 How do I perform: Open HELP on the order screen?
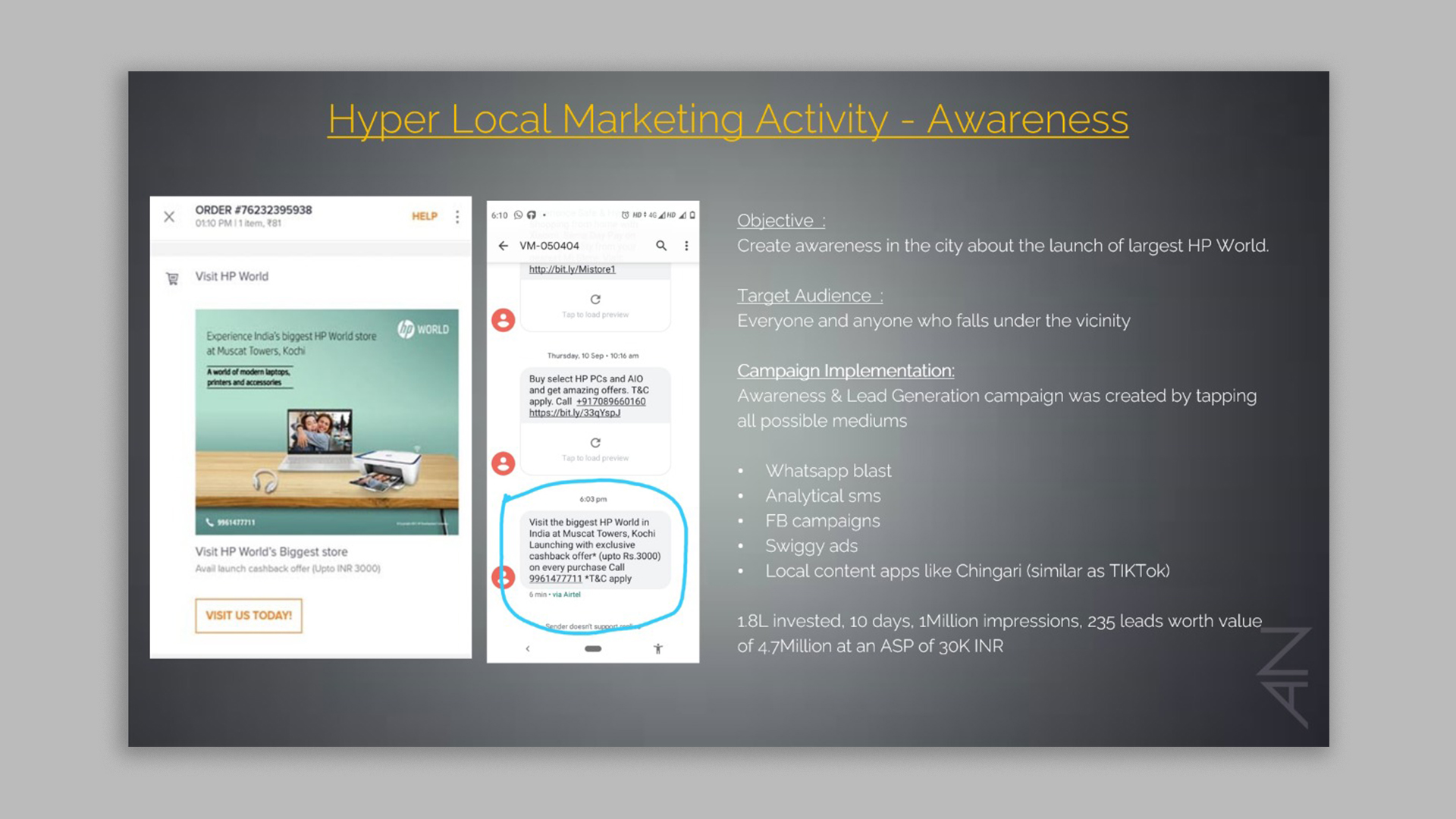click(x=425, y=216)
